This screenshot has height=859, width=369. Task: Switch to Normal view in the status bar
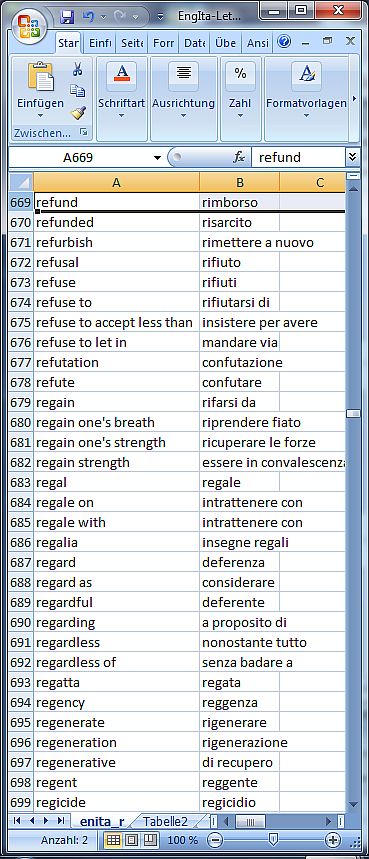113,840
